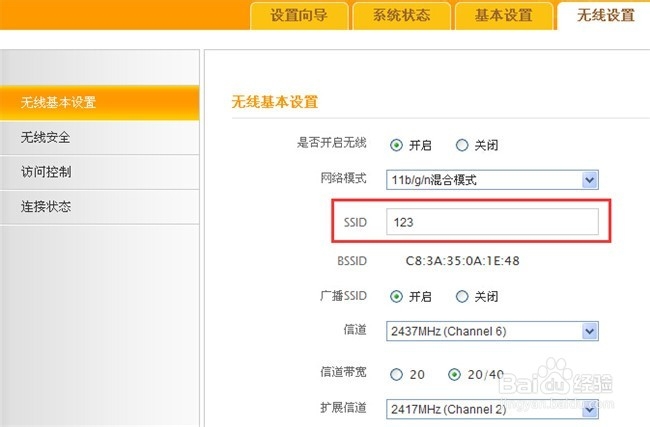Select the 20 channel bandwidth radio
Viewport: 650px width, 427px height.
pyautogui.click(x=396, y=374)
